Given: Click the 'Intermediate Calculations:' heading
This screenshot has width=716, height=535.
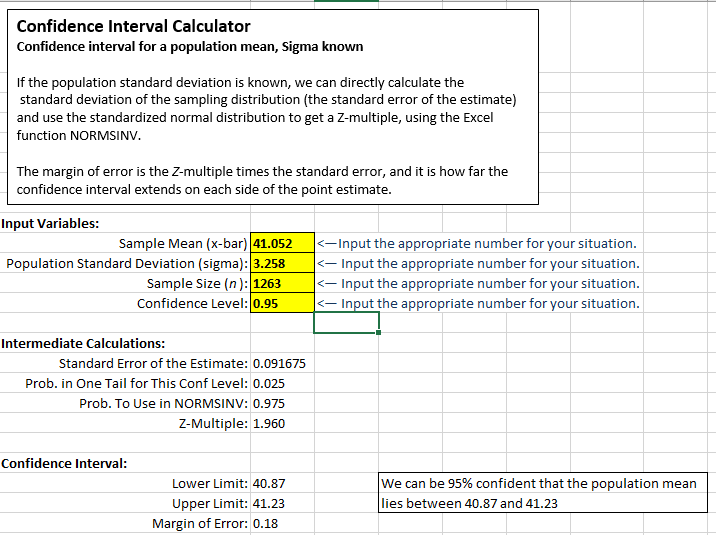Looking at the screenshot, I should (83, 343).
